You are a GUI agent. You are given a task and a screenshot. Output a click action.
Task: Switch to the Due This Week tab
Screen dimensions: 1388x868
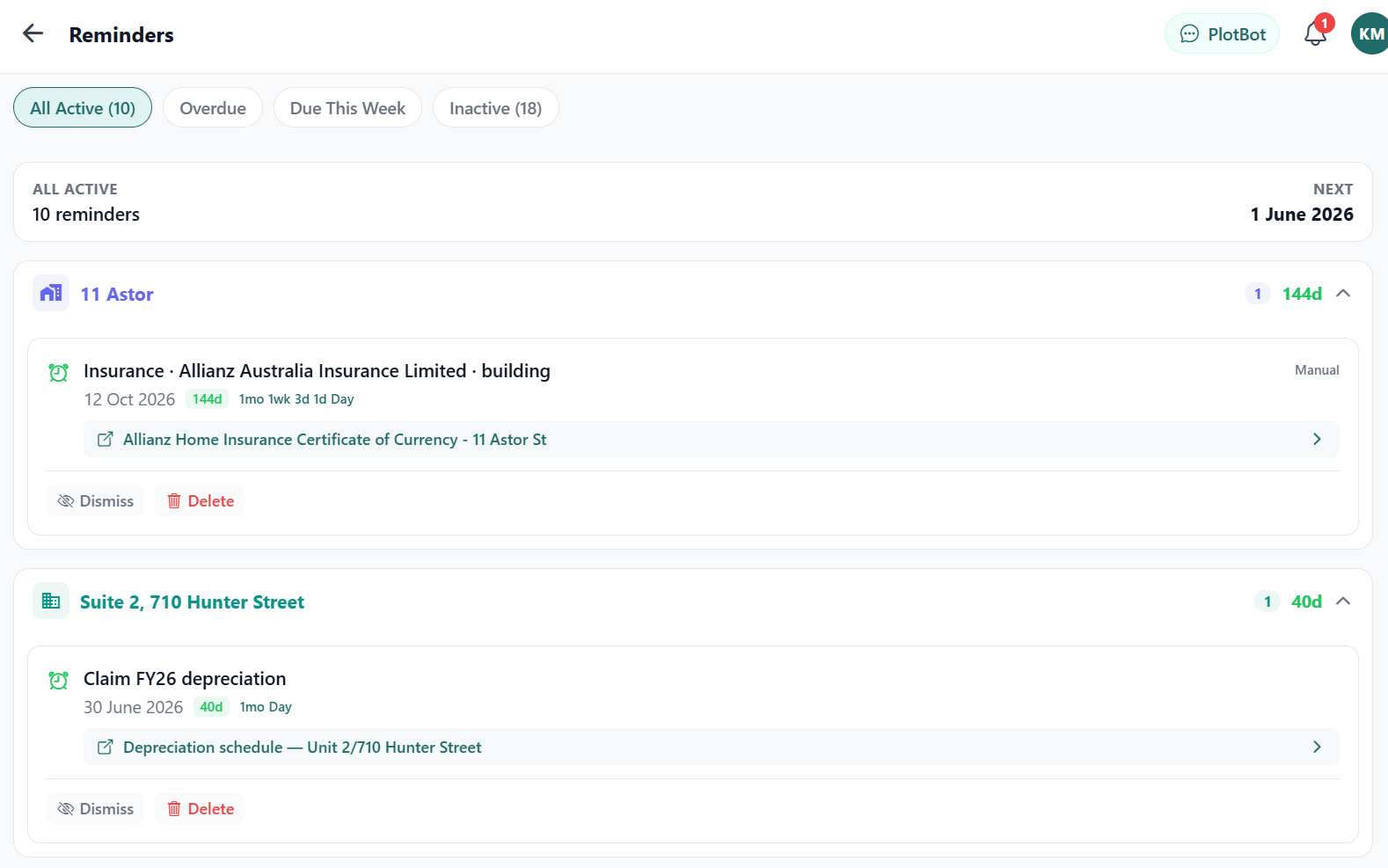pos(347,107)
